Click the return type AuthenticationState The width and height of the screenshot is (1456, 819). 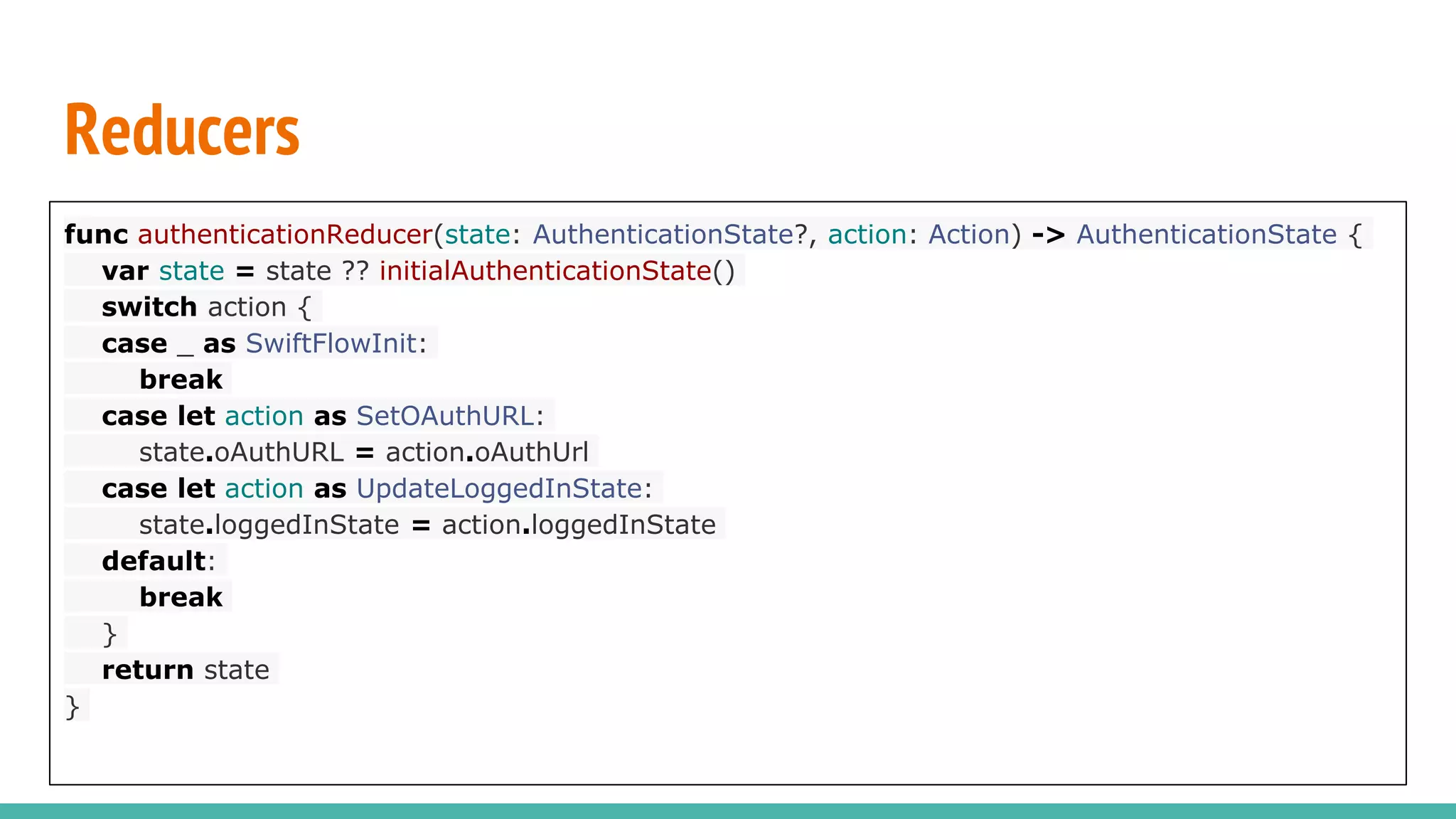(1206, 235)
